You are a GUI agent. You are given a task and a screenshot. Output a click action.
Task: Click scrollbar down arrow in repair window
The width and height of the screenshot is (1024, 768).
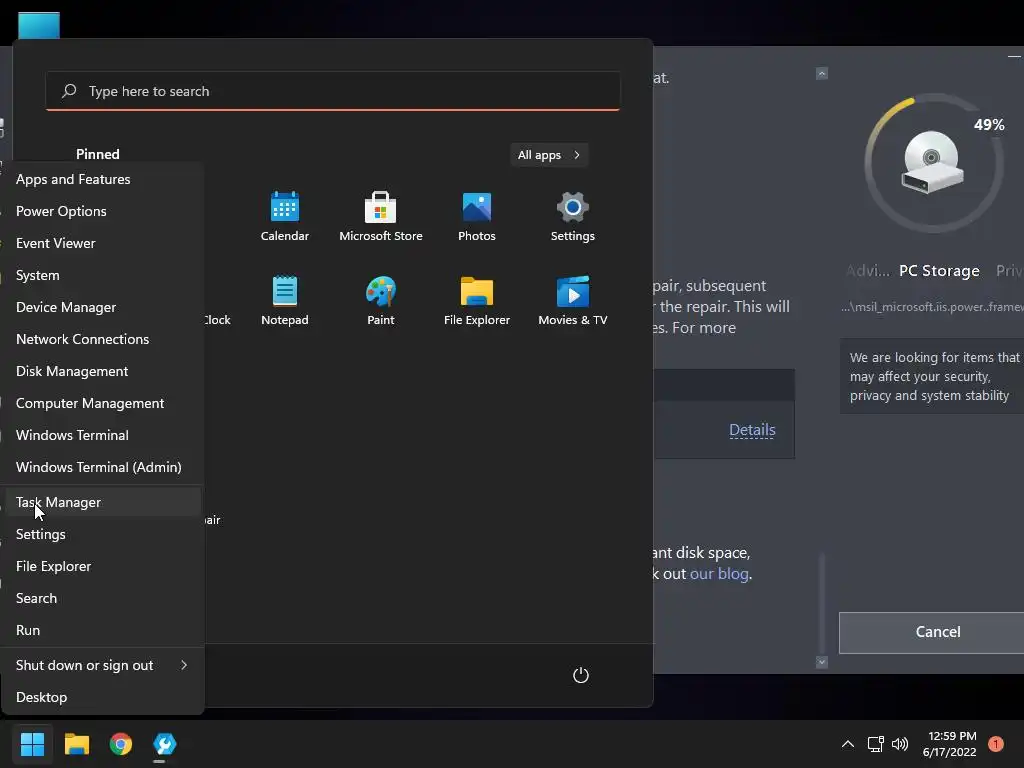(822, 662)
